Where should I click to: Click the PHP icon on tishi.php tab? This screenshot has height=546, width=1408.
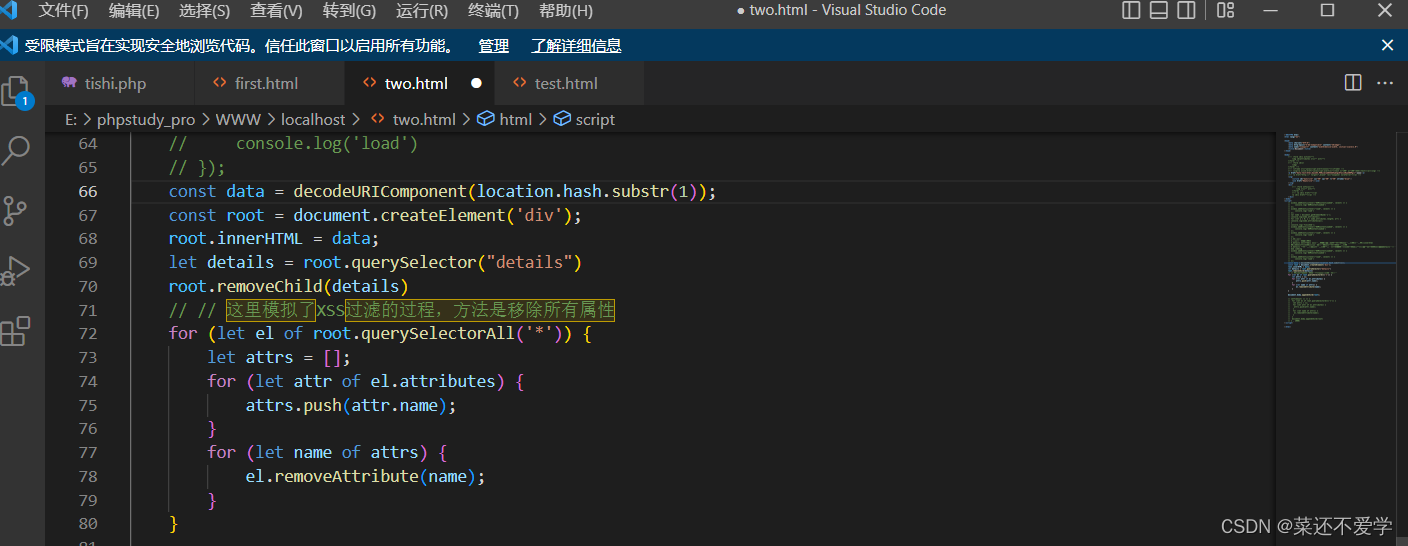point(69,83)
